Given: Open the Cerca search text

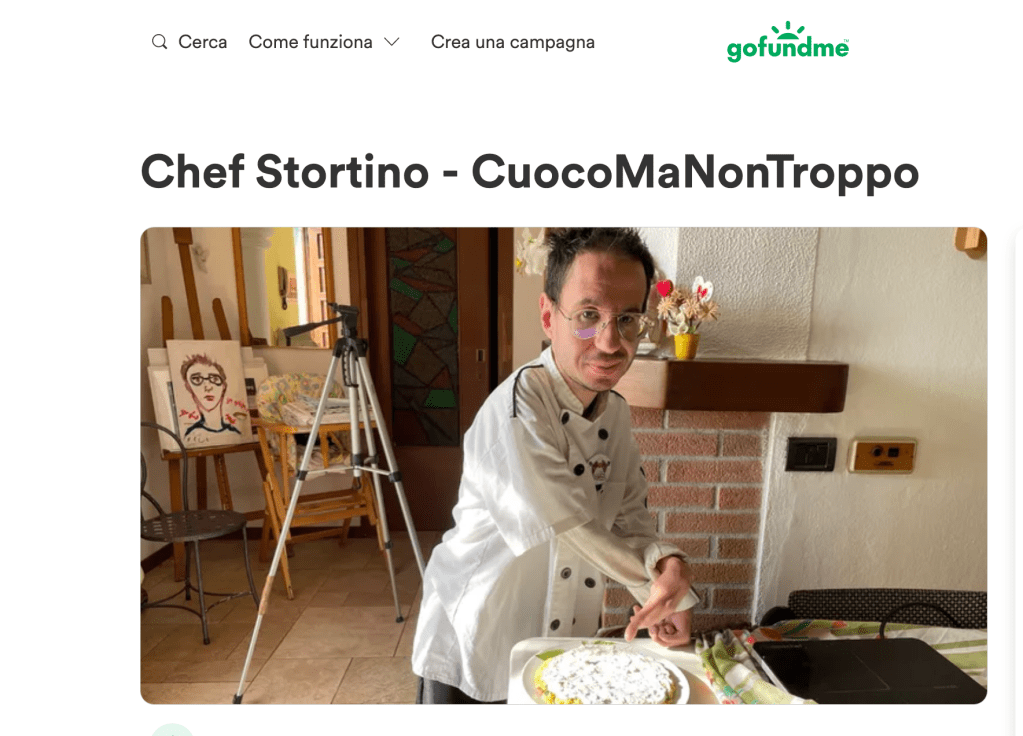Looking at the screenshot, I should [202, 42].
